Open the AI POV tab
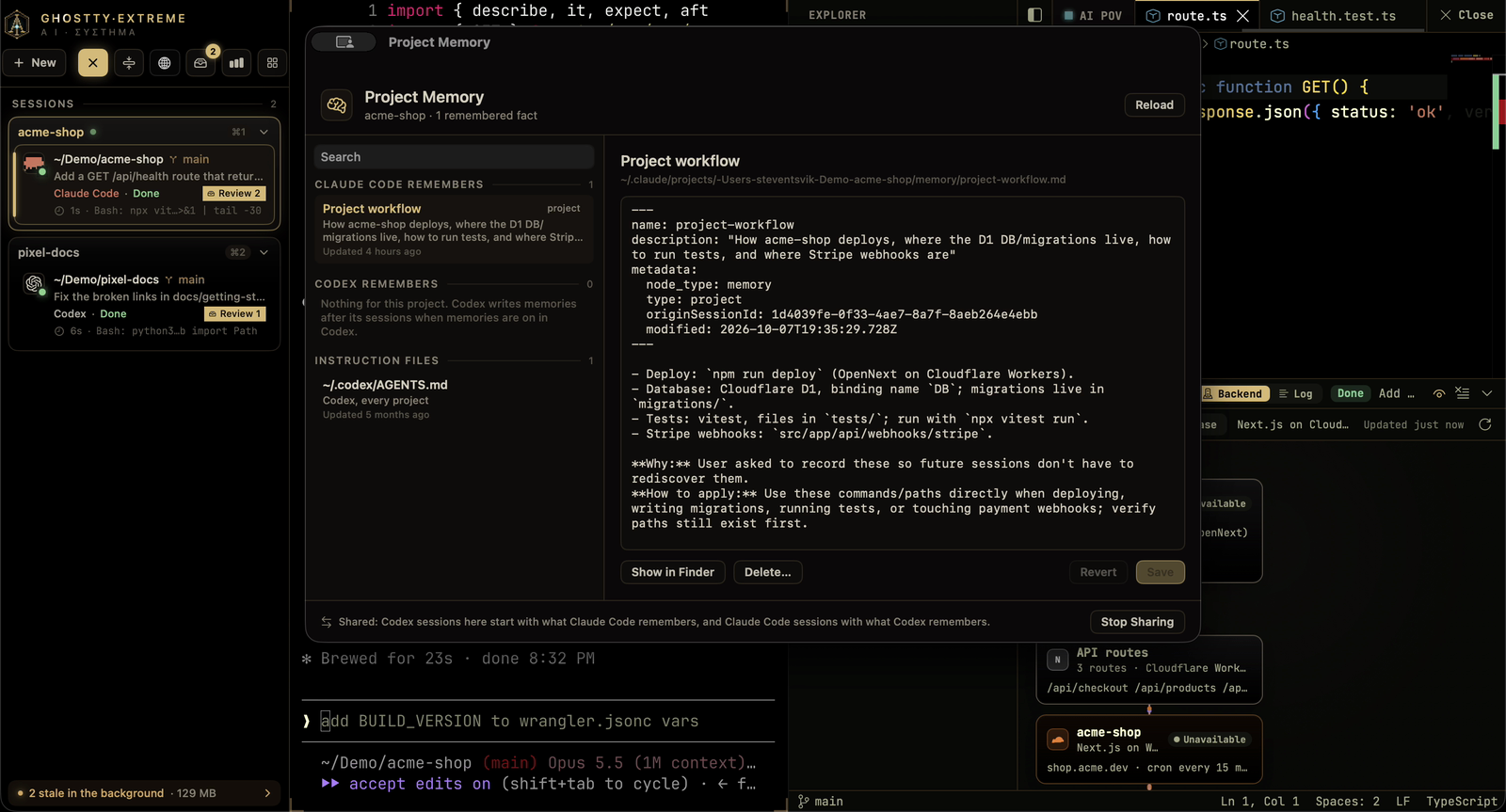This screenshot has height=812, width=1506. [1092, 16]
